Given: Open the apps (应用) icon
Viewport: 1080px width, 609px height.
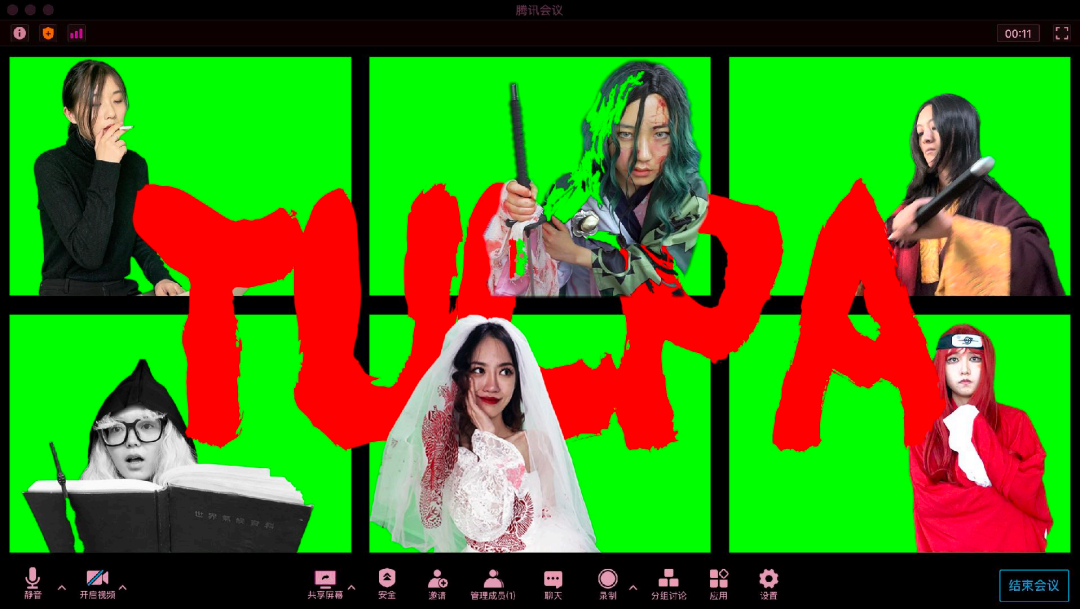Looking at the screenshot, I should (718, 582).
